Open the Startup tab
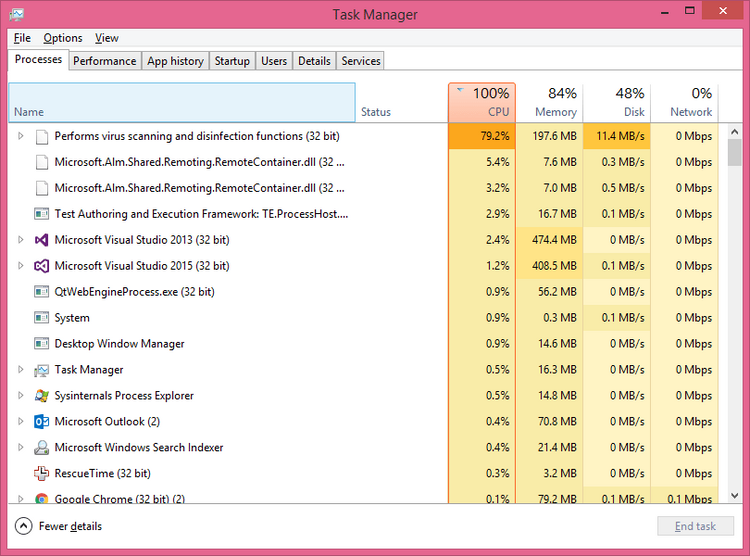 click(232, 61)
